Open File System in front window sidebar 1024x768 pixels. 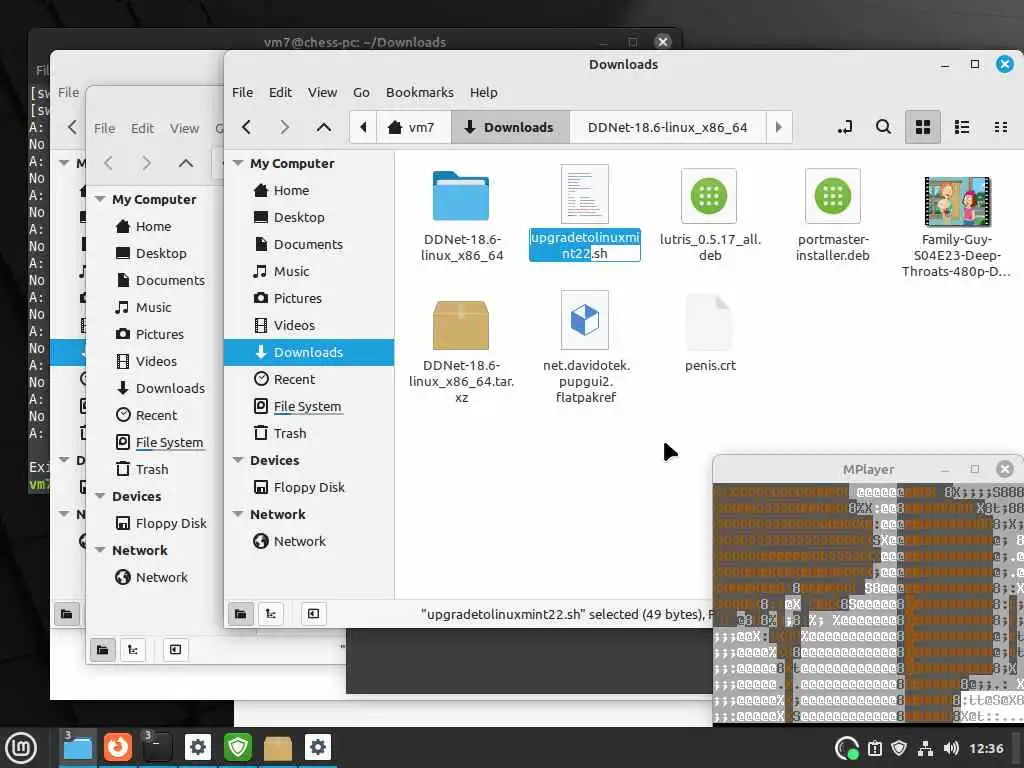[309, 406]
